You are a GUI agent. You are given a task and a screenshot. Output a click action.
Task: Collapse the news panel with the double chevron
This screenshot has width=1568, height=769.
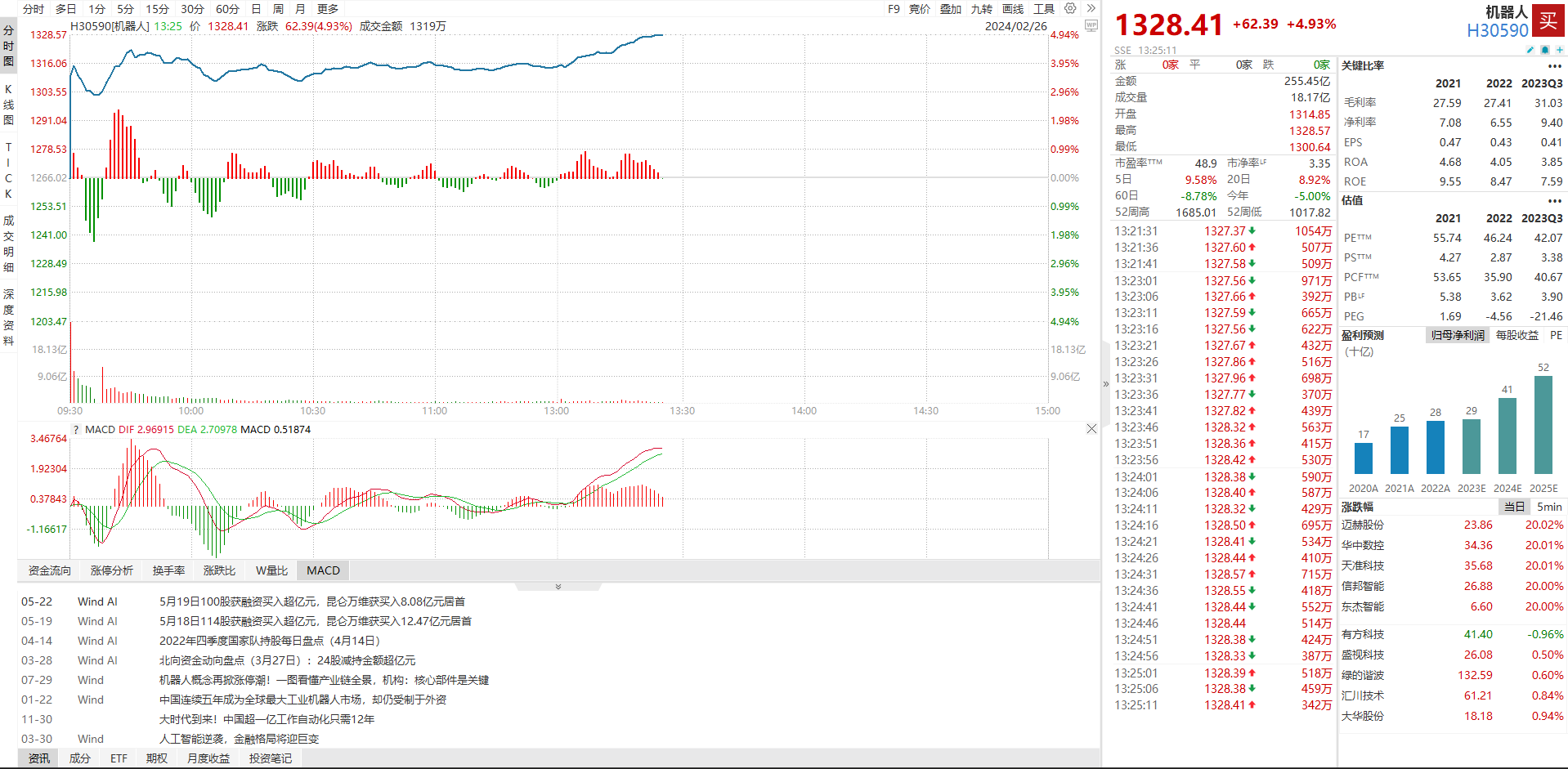tap(558, 587)
